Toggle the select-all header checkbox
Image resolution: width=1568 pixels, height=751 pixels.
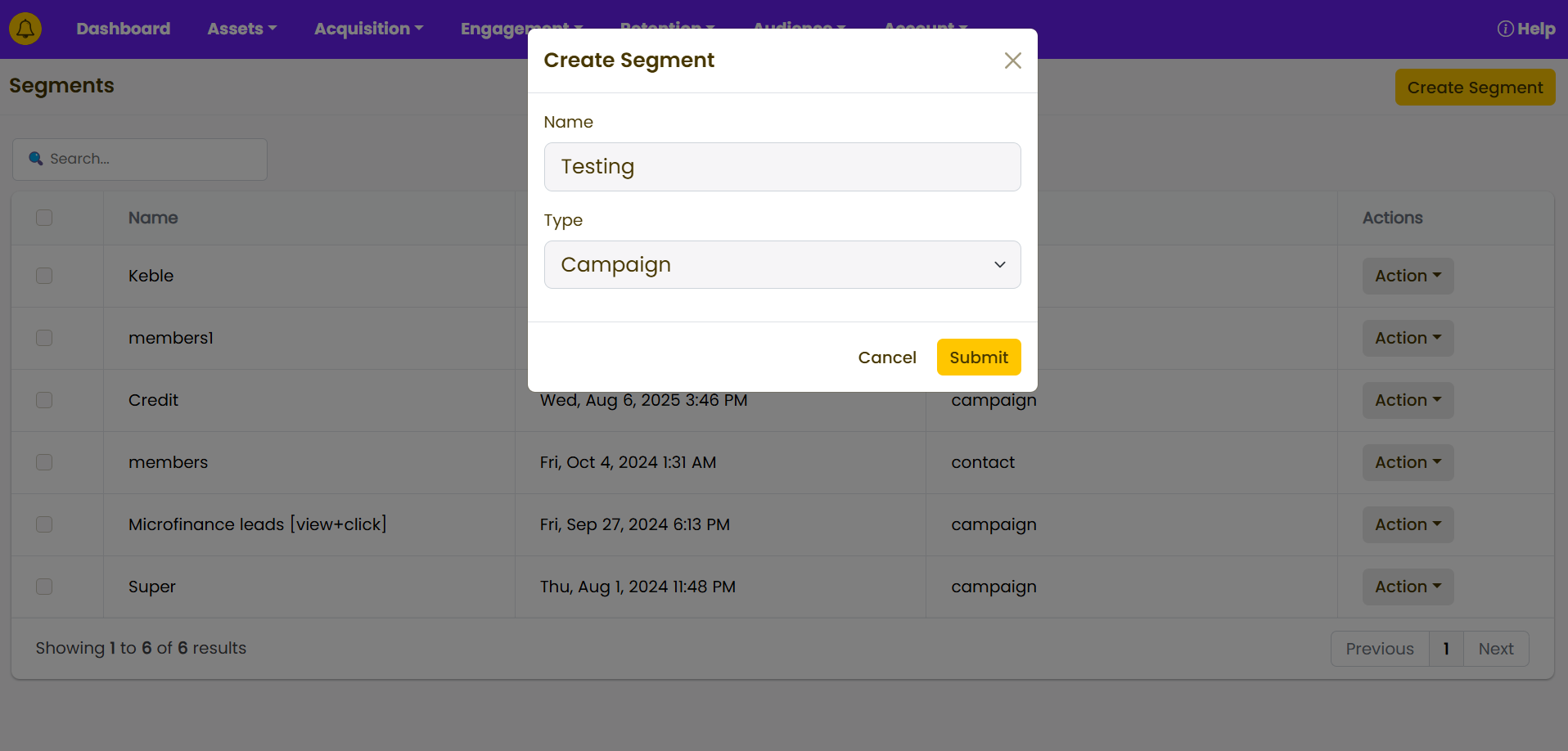click(x=44, y=218)
